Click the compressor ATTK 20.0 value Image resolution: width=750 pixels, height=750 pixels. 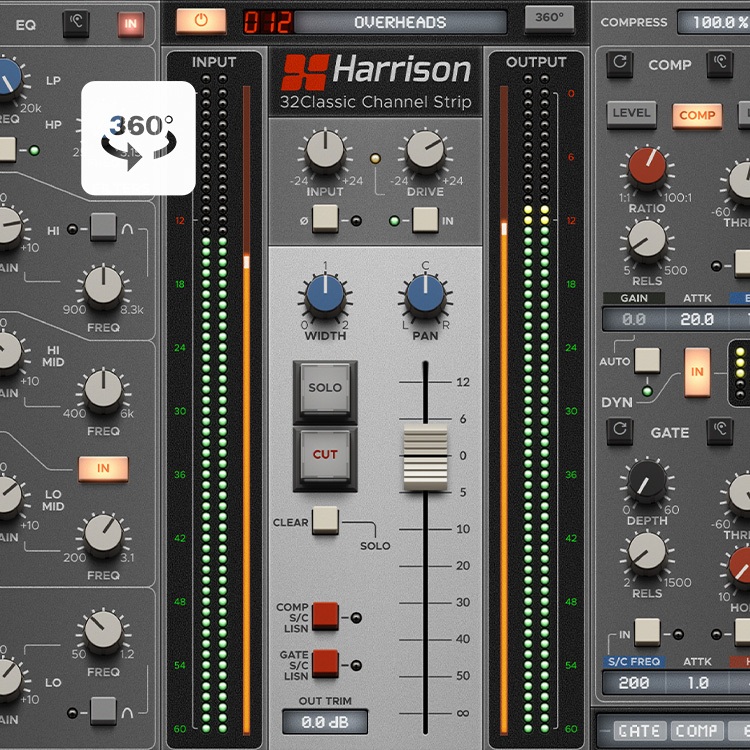[697, 319]
